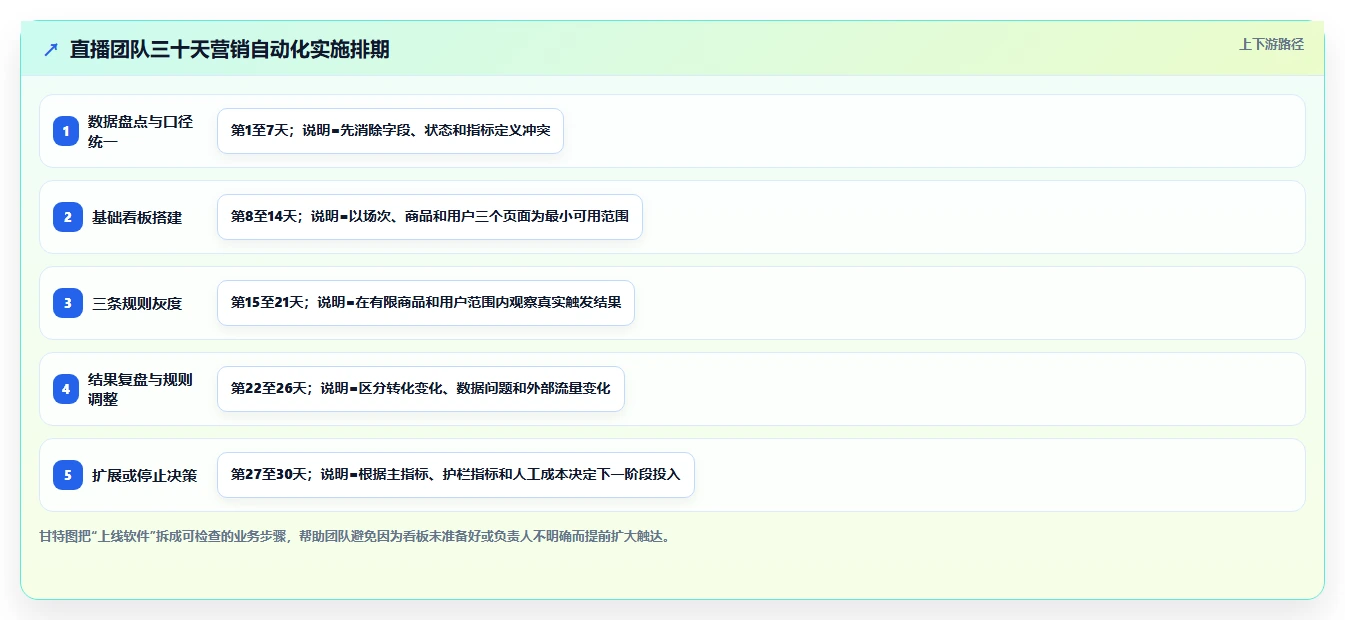This screenshot has width=1345, height=620.
Task: Open the 第27至30天 schedule chip
Action: pos(456,475)
